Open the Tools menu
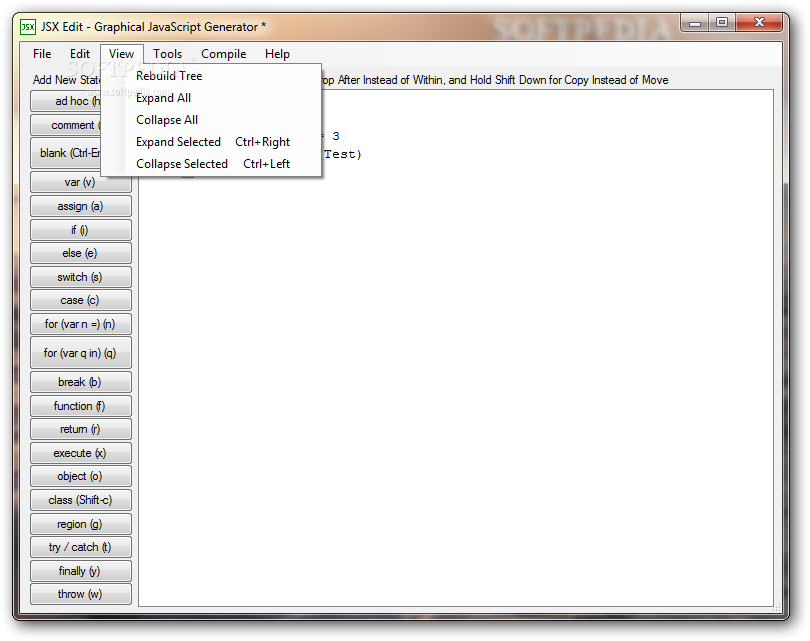 tap(167, 54)
